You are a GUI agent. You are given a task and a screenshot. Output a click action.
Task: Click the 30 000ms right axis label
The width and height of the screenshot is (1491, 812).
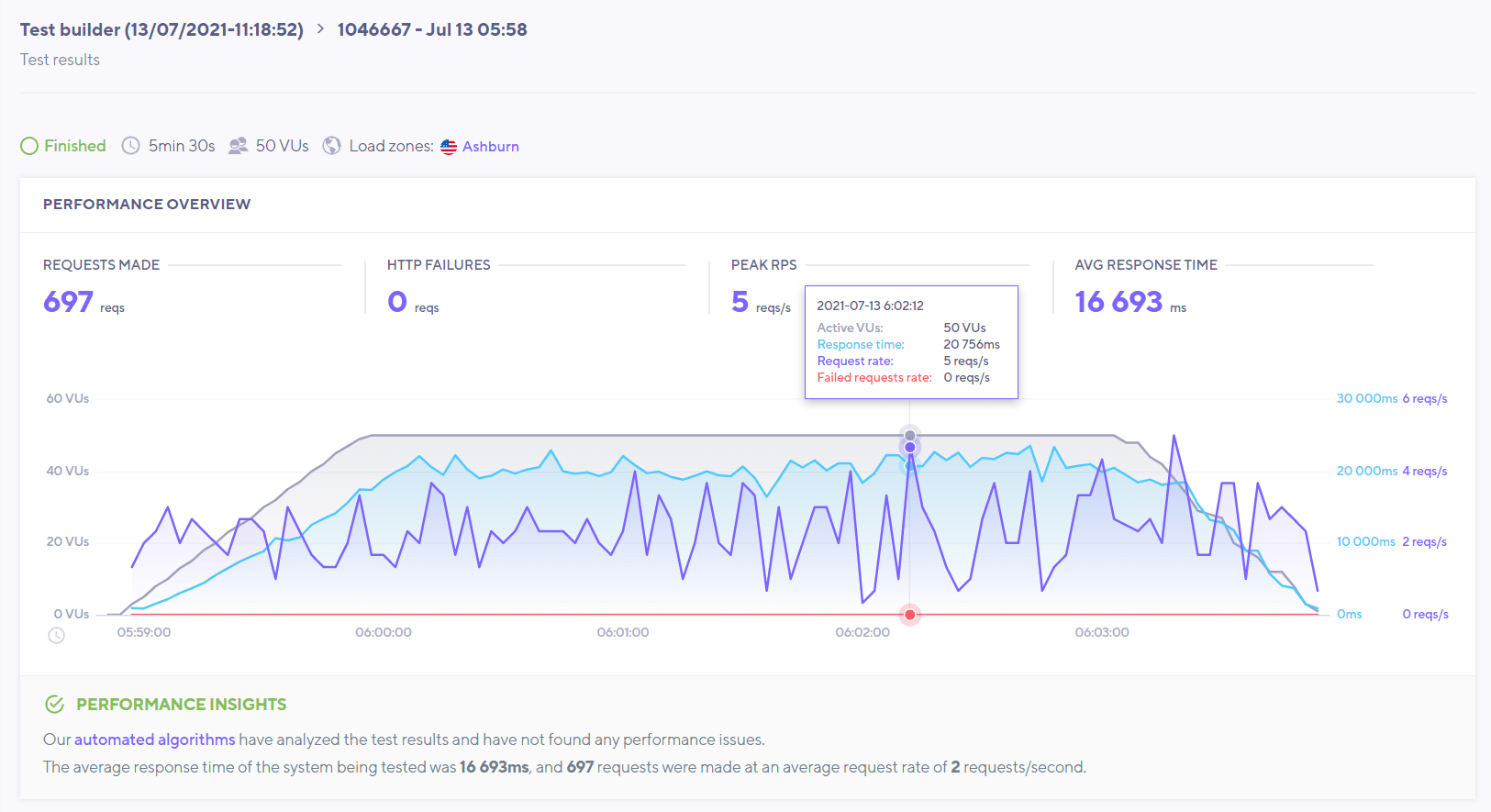tap(1366, 398)
